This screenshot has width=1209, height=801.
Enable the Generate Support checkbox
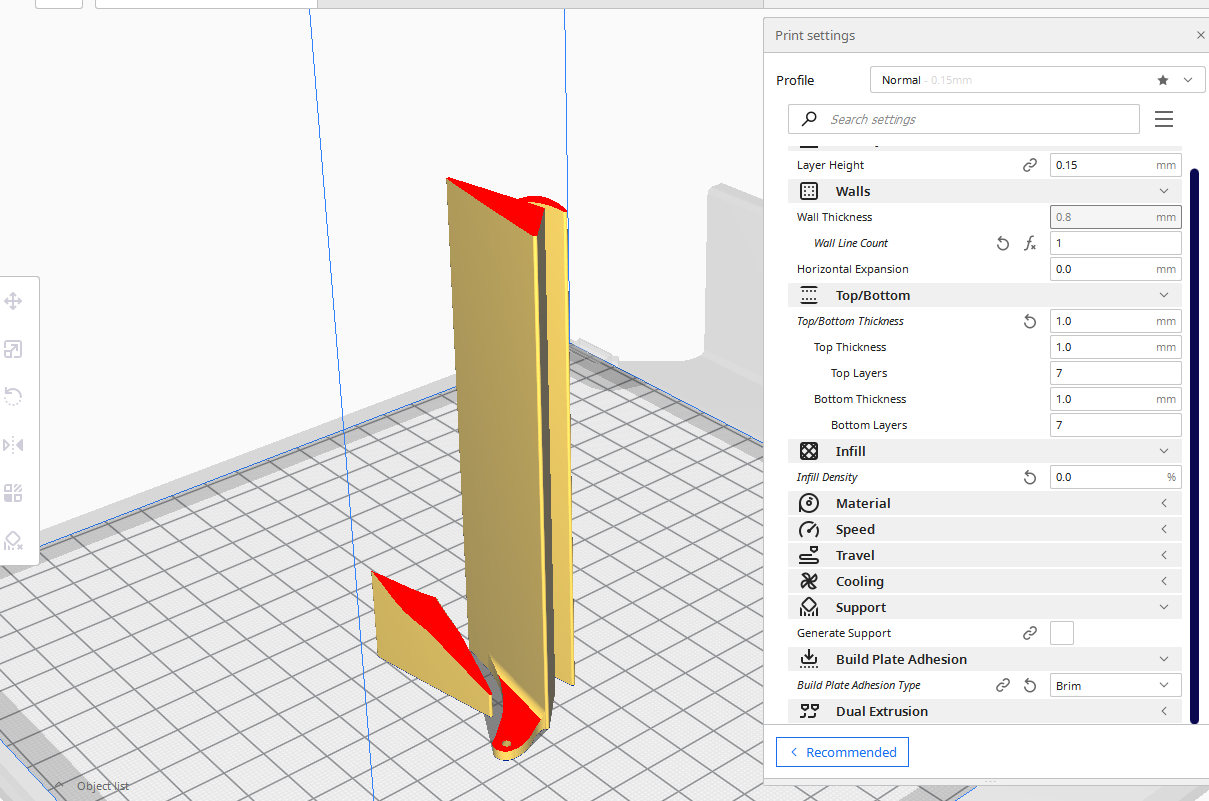[x=1061, y=632]
